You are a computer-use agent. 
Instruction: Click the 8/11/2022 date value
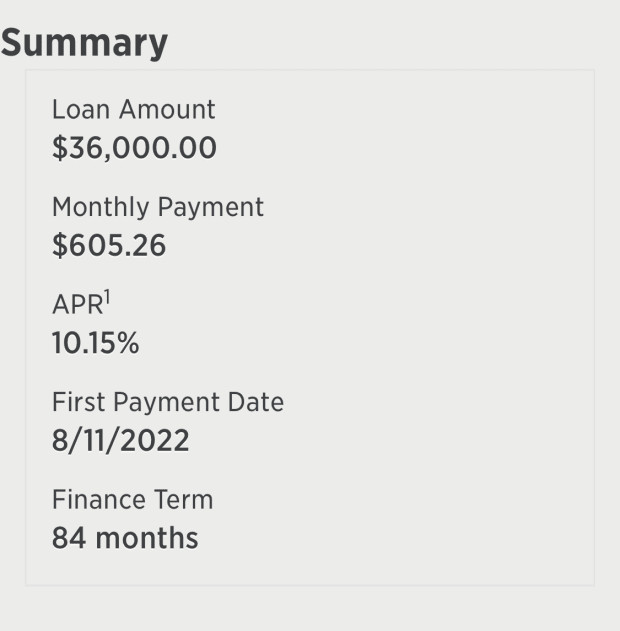[121, 440]
